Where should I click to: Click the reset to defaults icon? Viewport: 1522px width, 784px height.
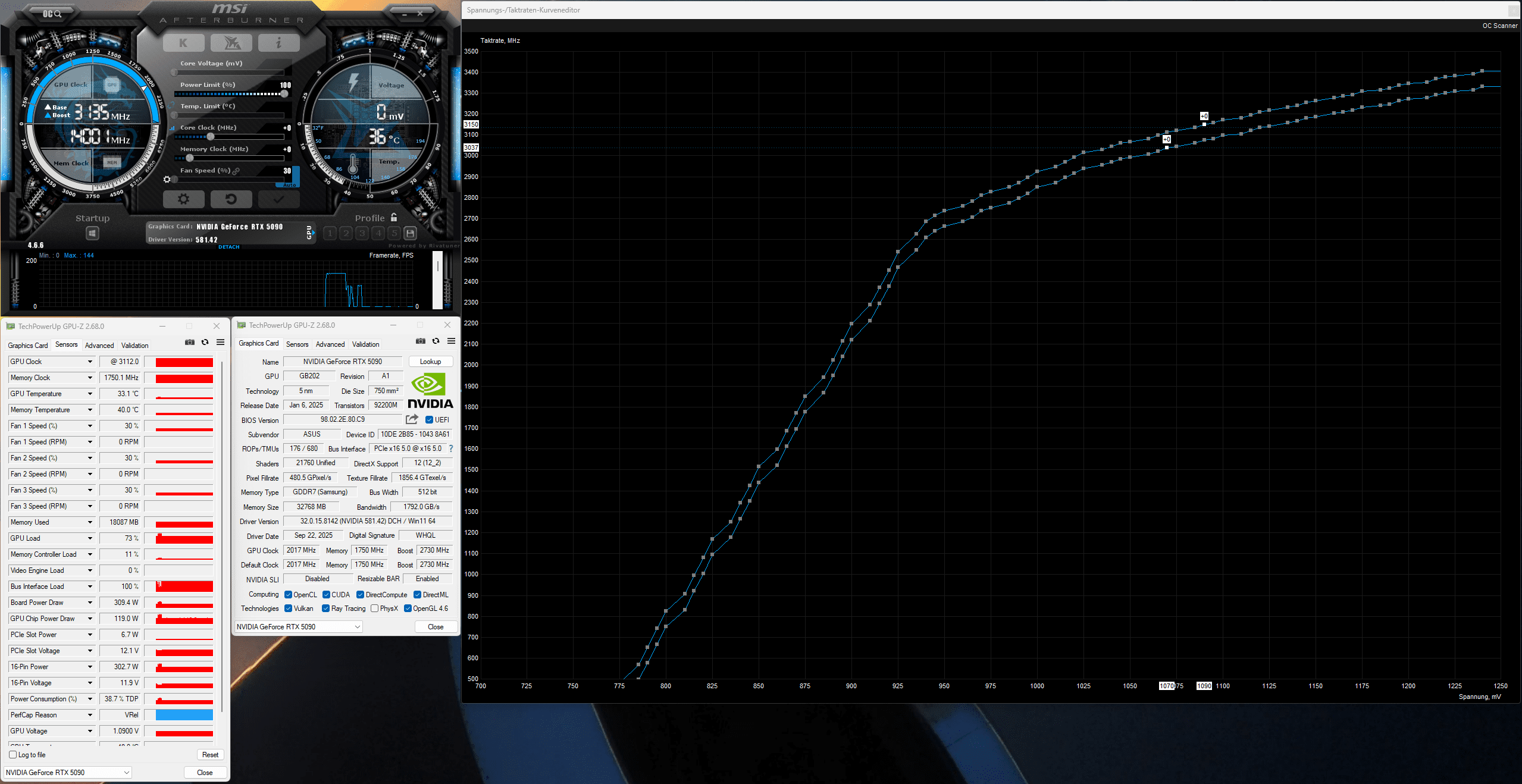click(231, 199)
